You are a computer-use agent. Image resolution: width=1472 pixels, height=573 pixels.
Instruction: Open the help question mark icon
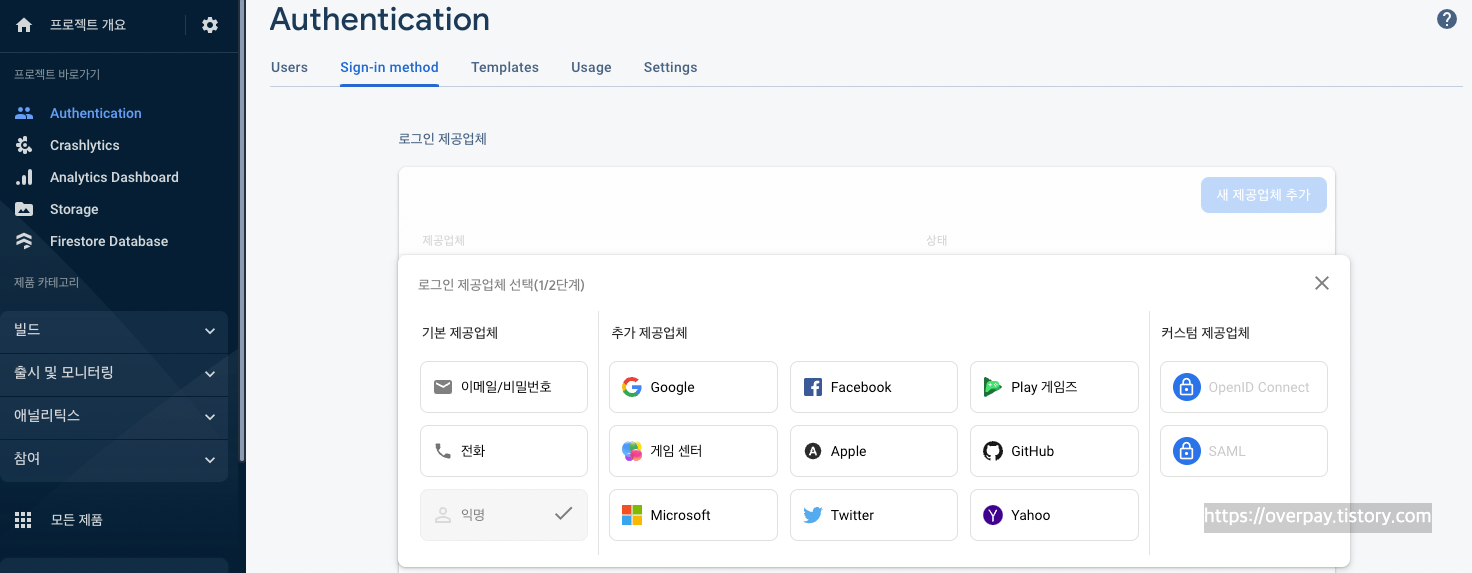click(x=1447, y=19)
